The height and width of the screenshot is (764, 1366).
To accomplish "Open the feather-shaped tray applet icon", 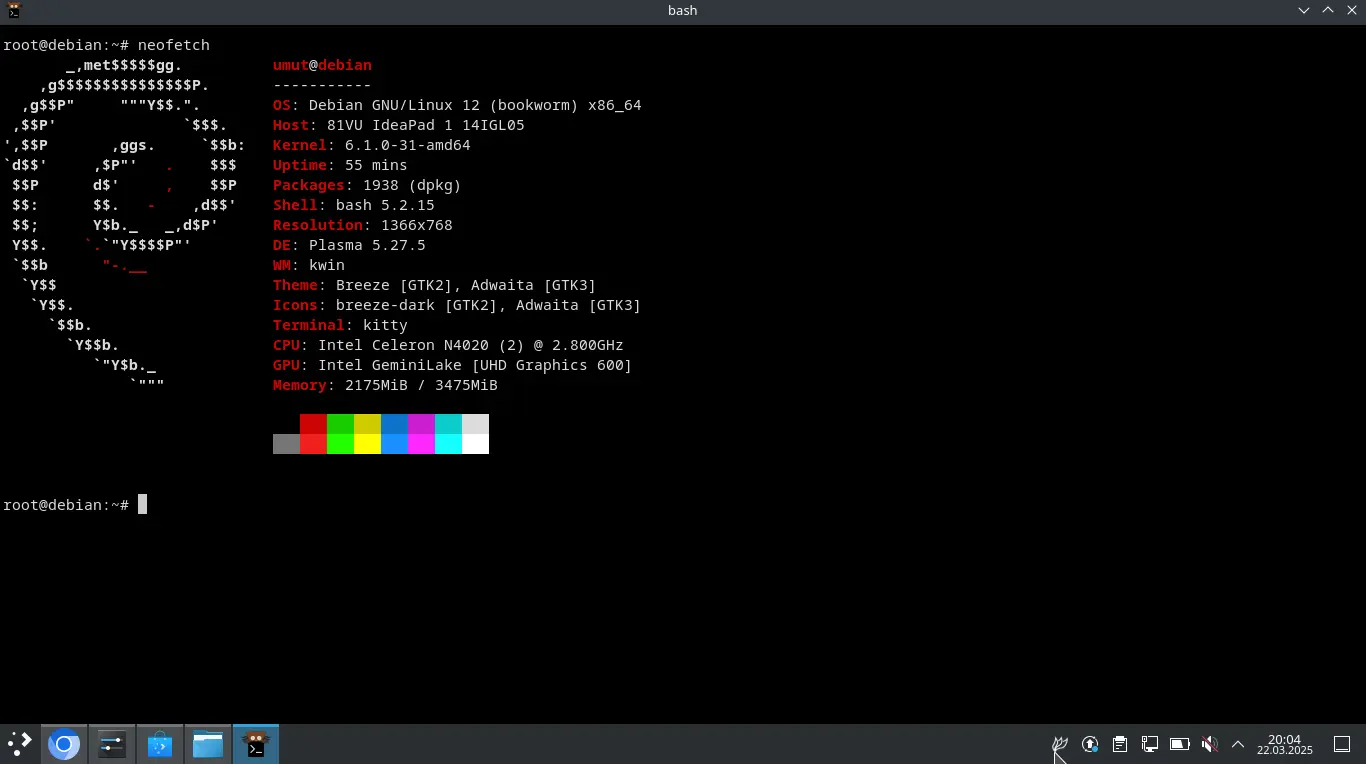I will [x=1060, y=744].
